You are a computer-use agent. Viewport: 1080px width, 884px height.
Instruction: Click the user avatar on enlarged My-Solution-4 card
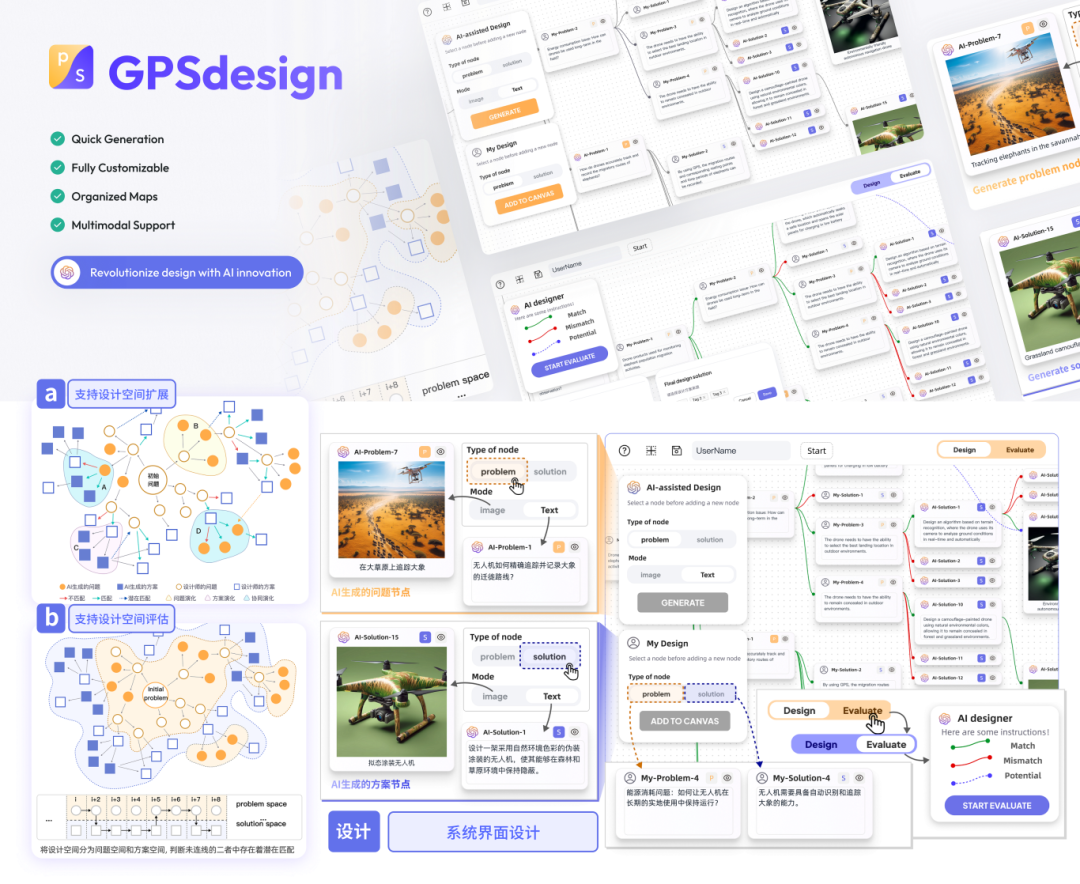(762, 778)
